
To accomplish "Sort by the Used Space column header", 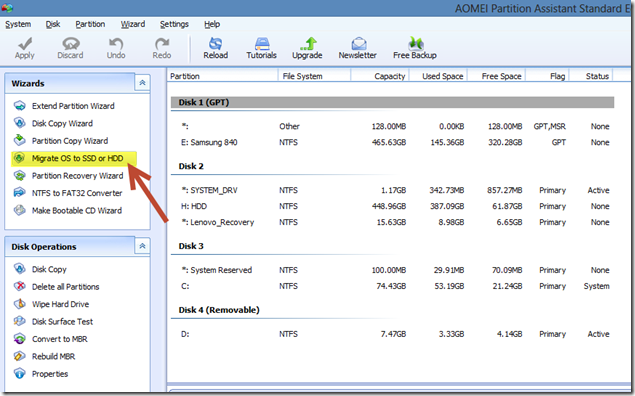I will point(439,76).
